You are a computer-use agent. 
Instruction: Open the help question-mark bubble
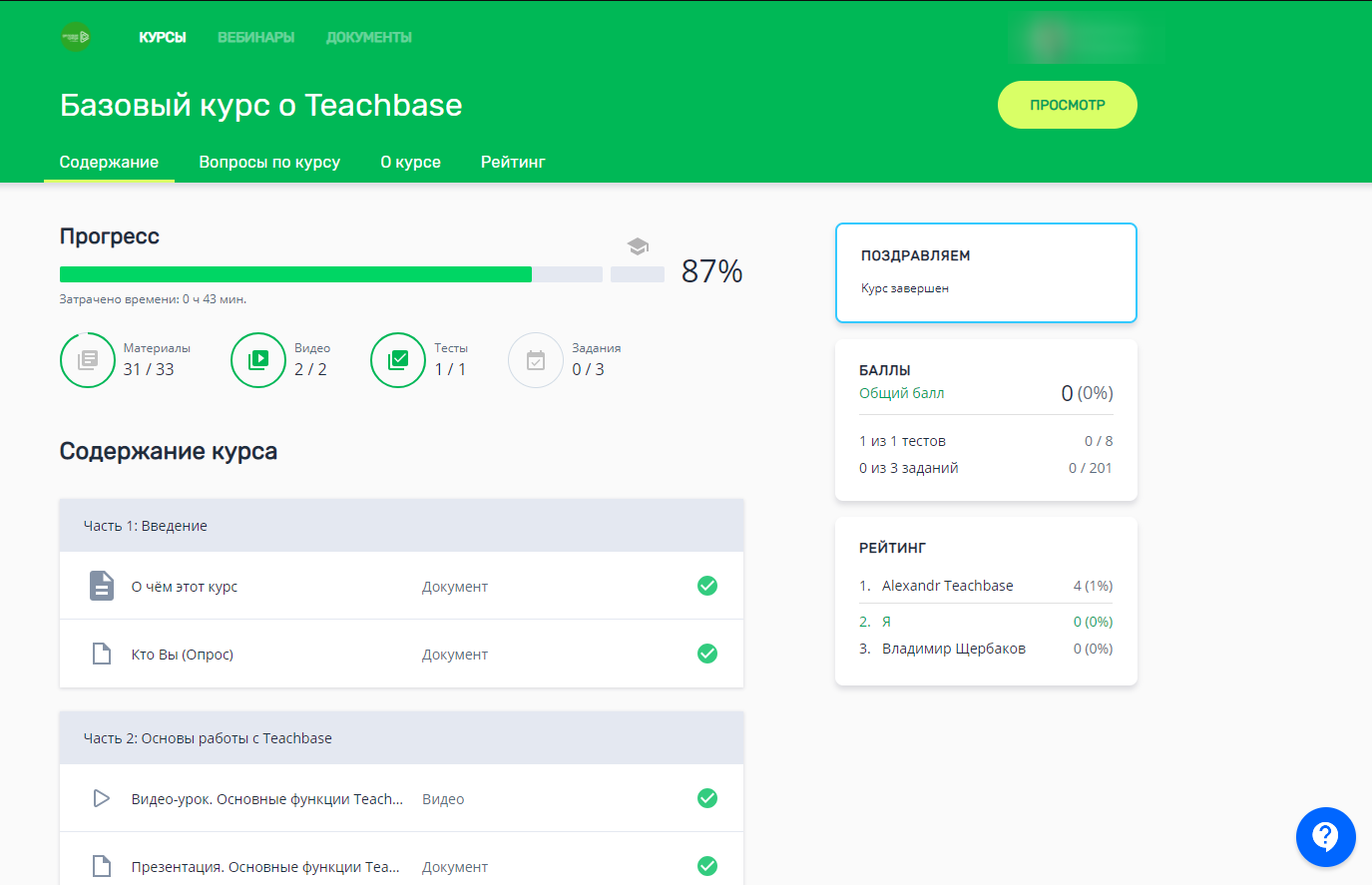point(1325,836)
